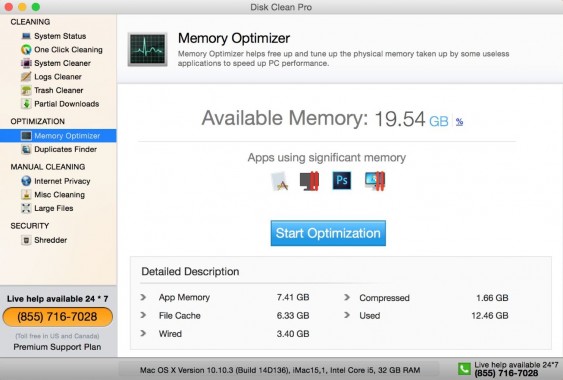Click the Partial Downloads green arrow icon
The image size is (563, 380).
(x=26, y=104)
